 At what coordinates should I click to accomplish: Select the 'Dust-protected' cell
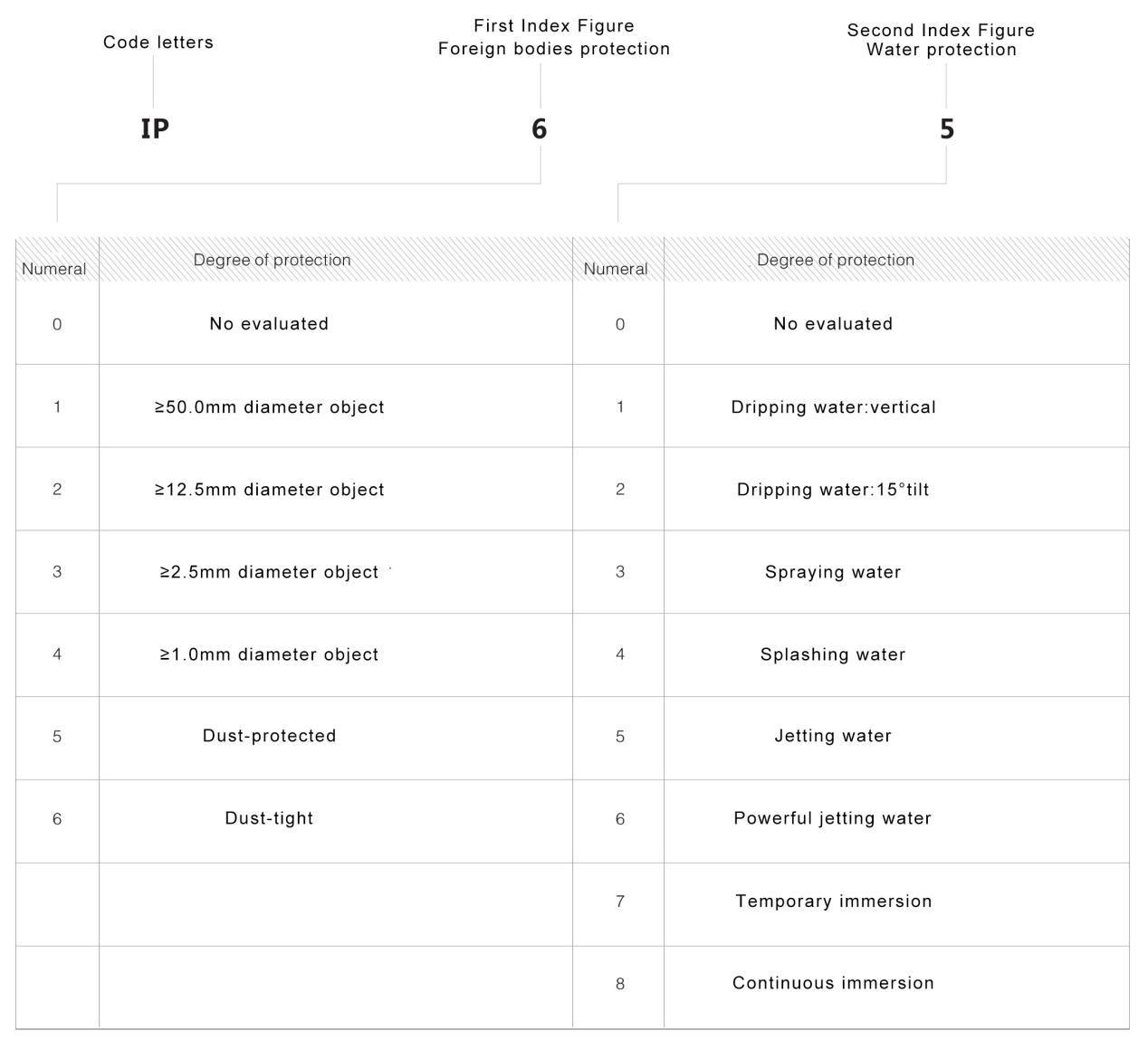coord(270,736)
